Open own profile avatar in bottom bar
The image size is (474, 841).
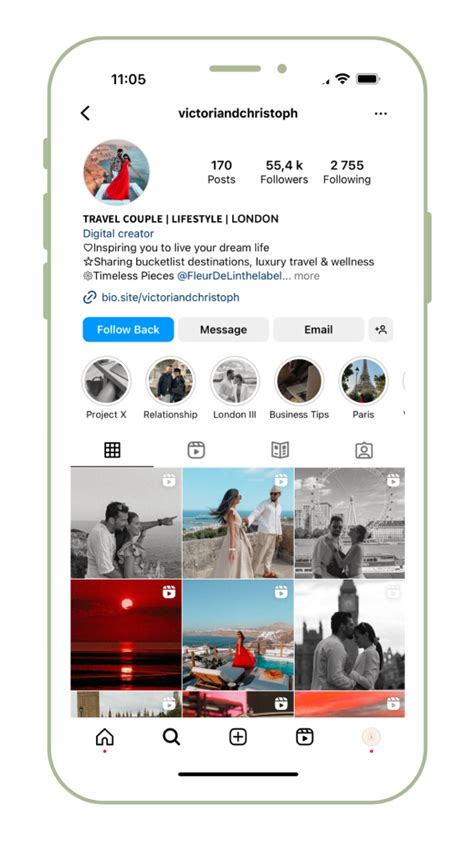pyautogui.click(x=371, y=737)
